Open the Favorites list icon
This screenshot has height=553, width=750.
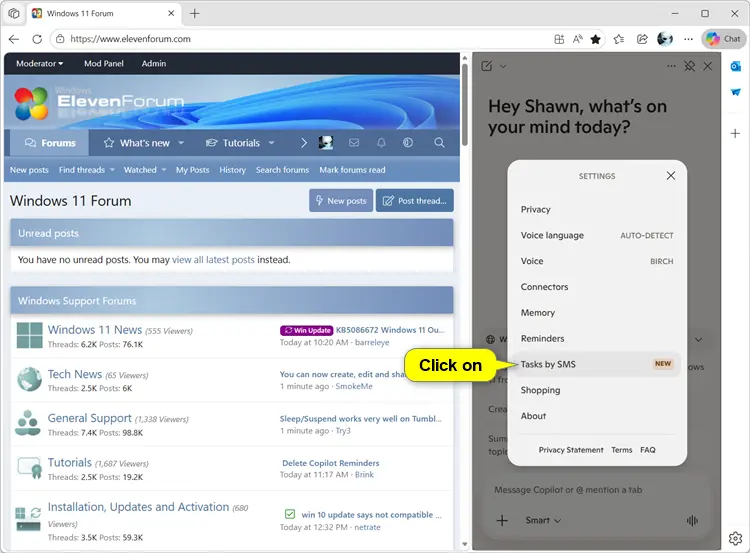click(619, 39)
